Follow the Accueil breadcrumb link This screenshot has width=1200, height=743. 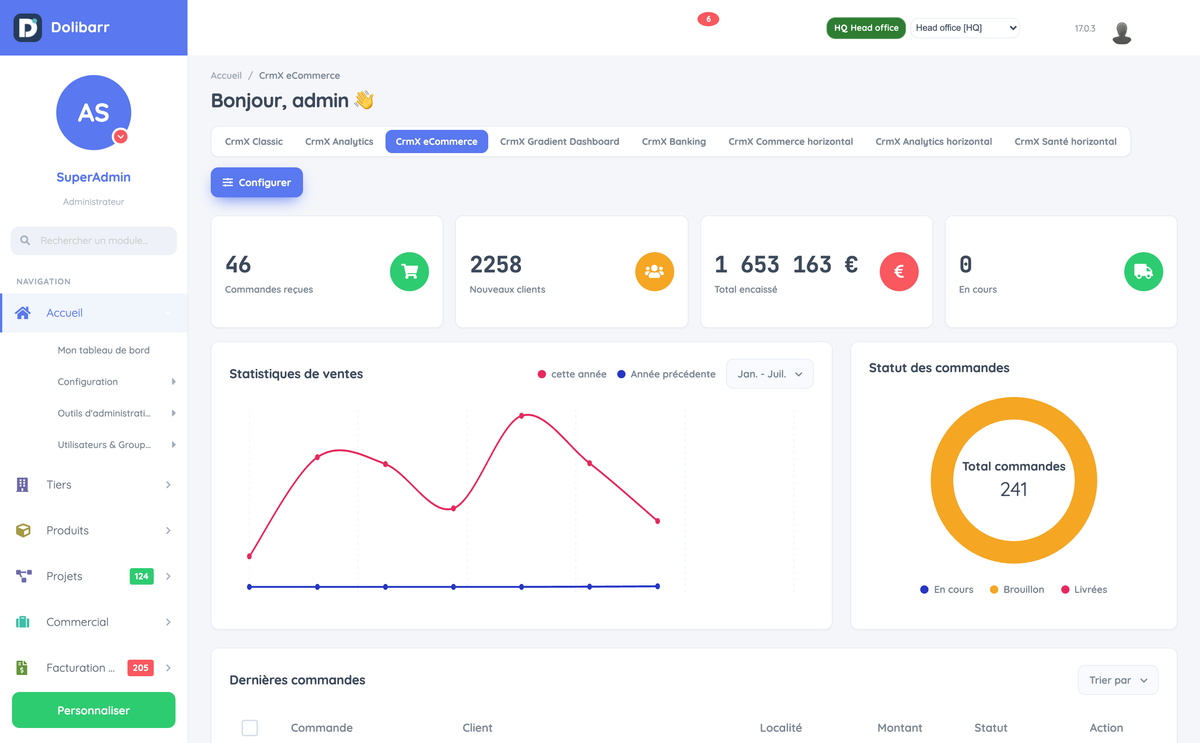click(226, 76)
